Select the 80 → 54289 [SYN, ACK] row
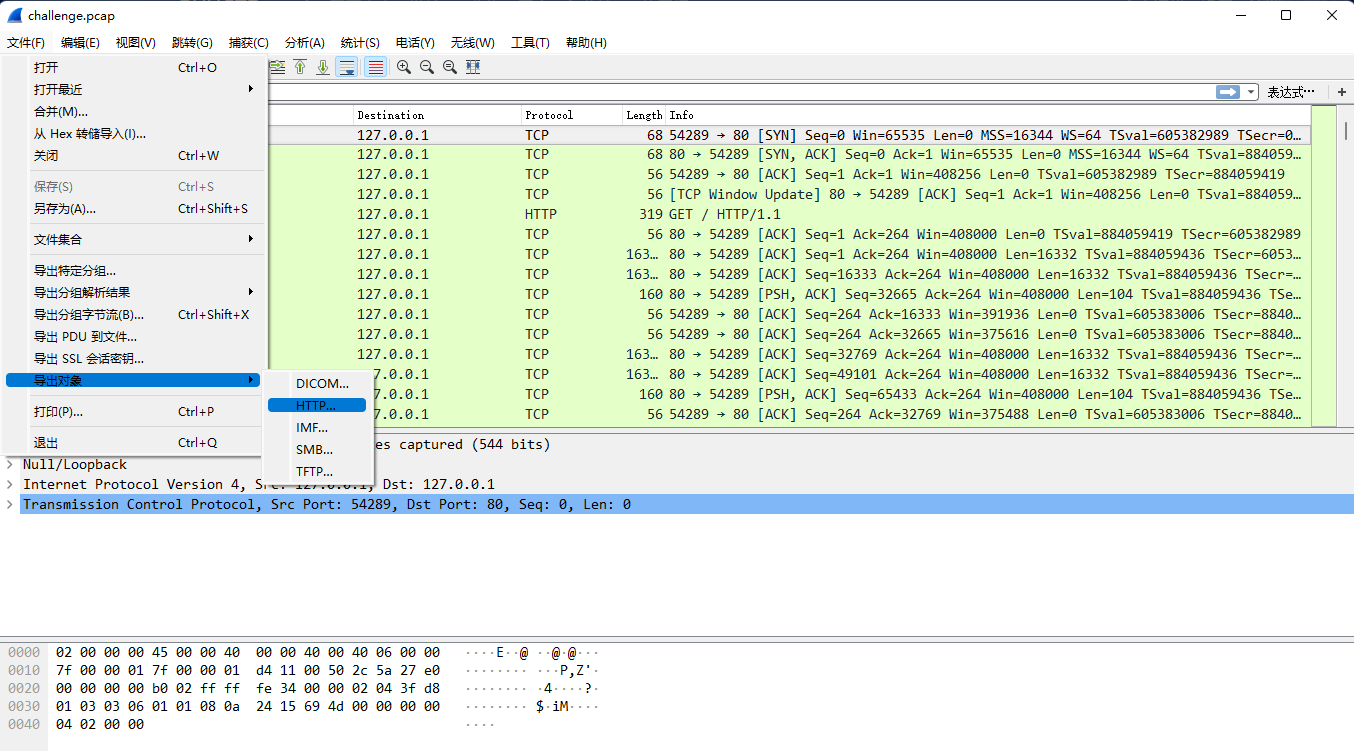The width and height of the screenshot is (1354, 751). [788, 154]
